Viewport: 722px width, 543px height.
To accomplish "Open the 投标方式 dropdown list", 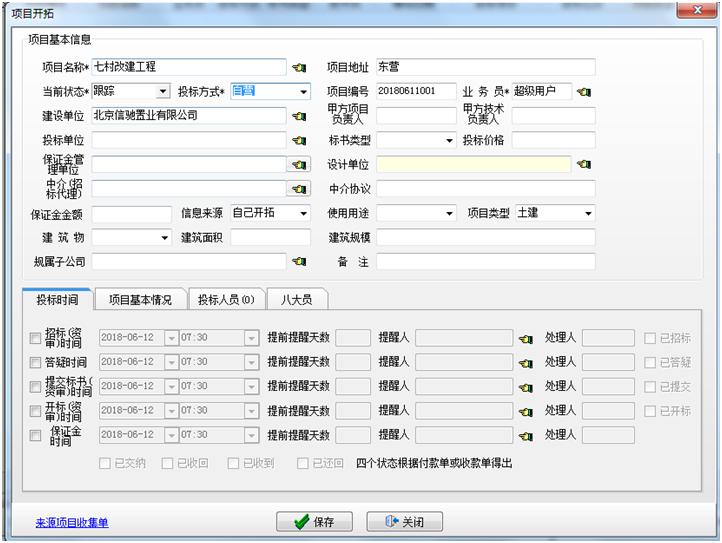I will tap(303, 92).
